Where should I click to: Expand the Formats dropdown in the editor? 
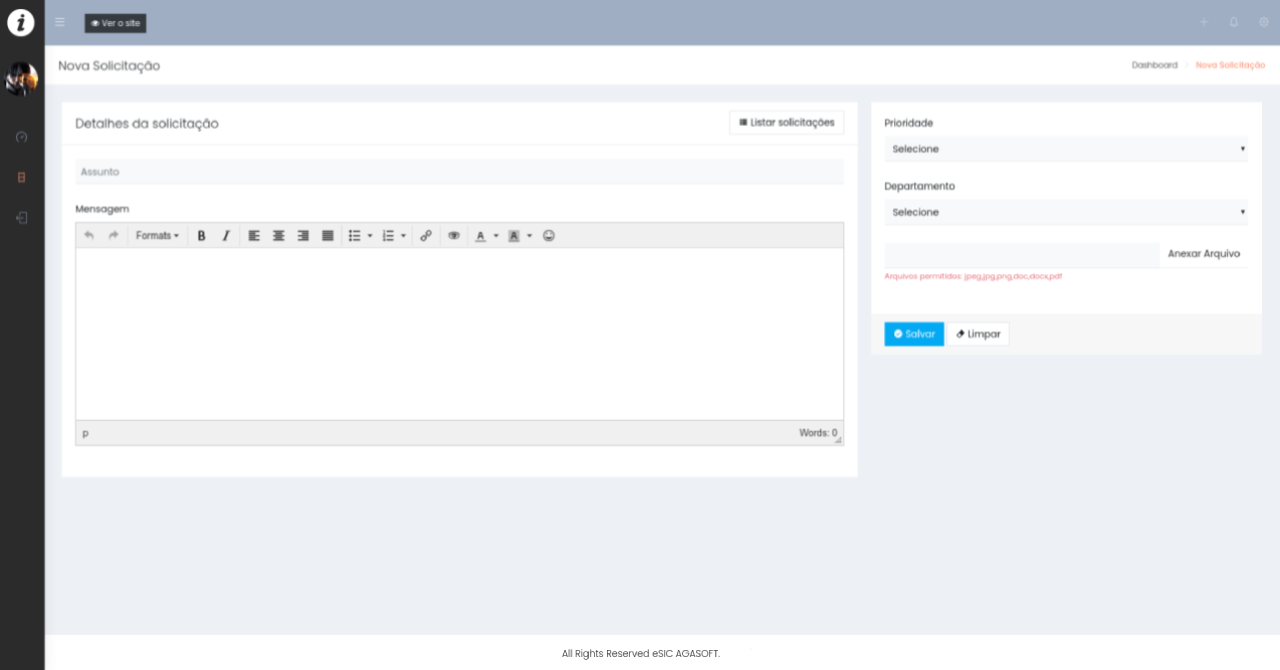click(157, 236)
